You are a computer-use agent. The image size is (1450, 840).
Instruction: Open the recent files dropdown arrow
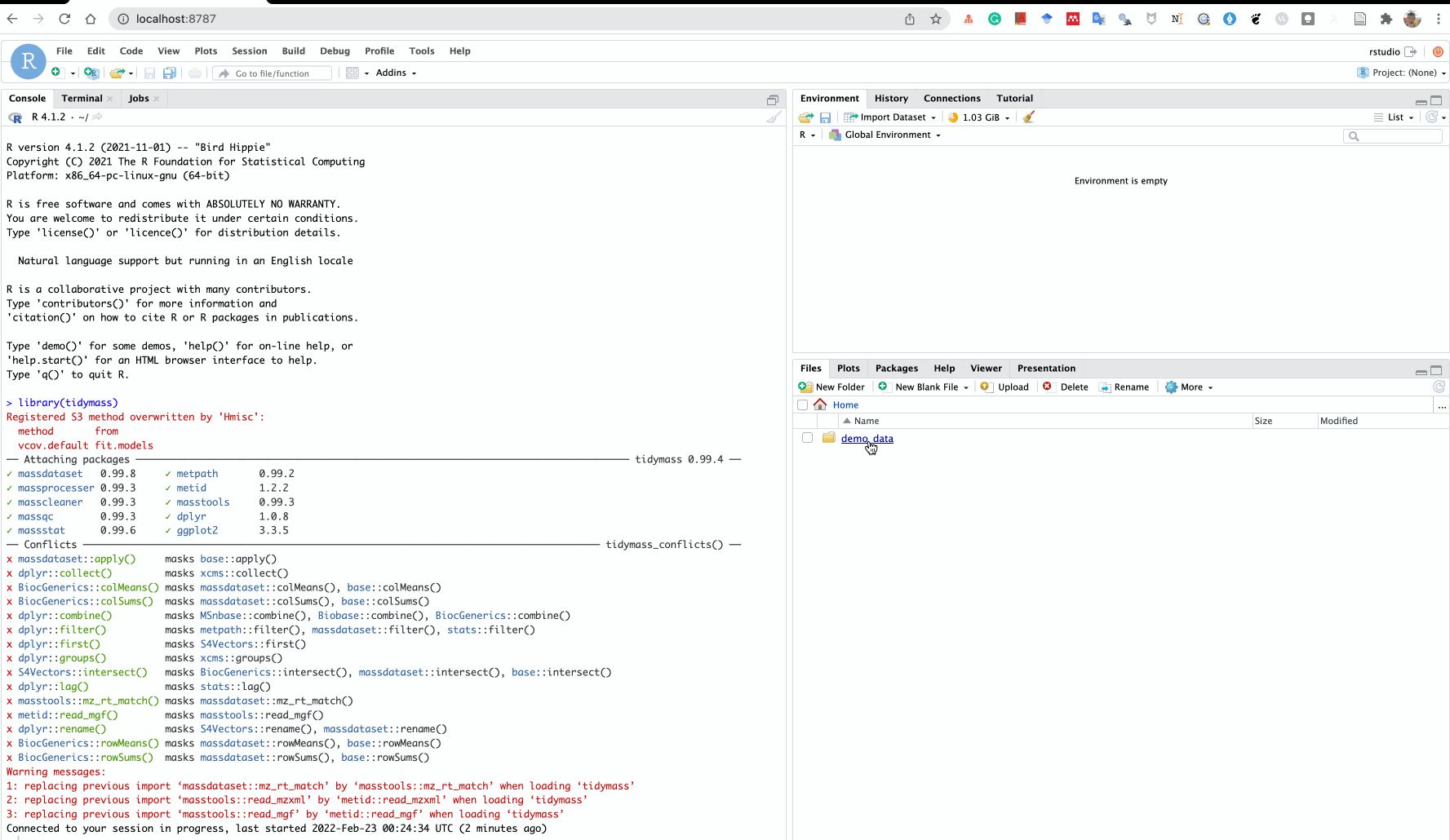[x=131, y=73]
